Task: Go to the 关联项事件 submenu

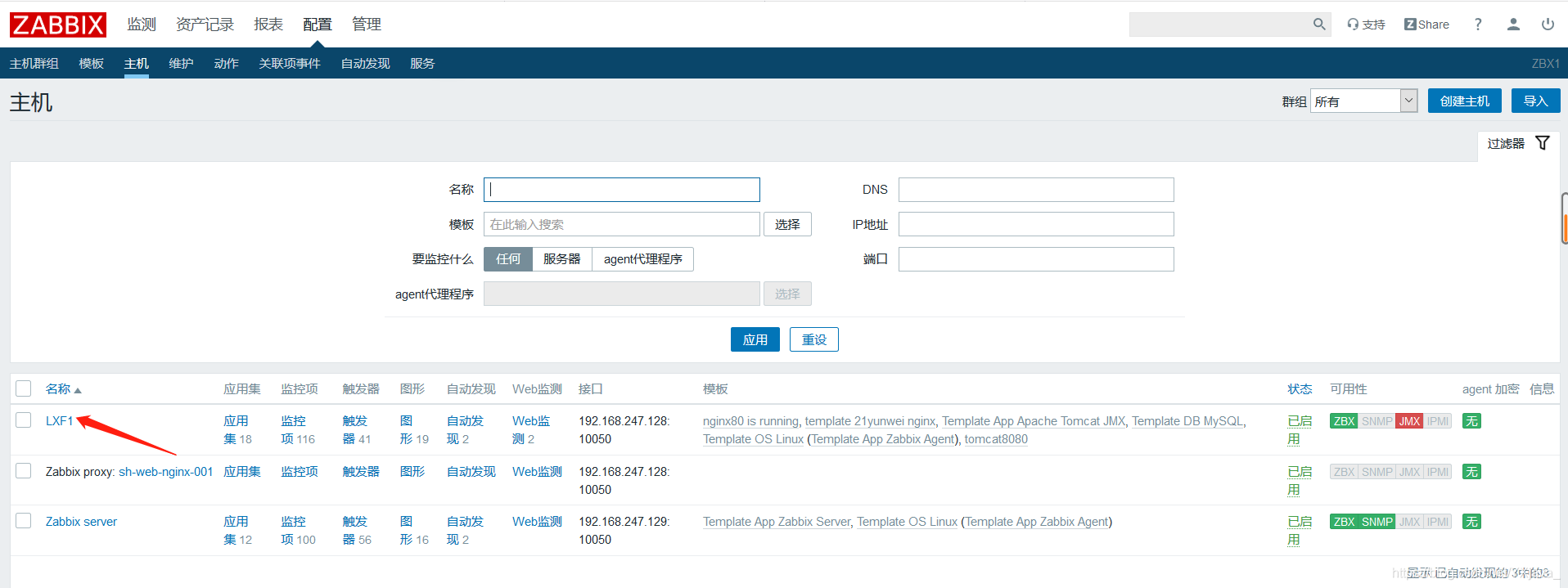Action: coord(290,64)
